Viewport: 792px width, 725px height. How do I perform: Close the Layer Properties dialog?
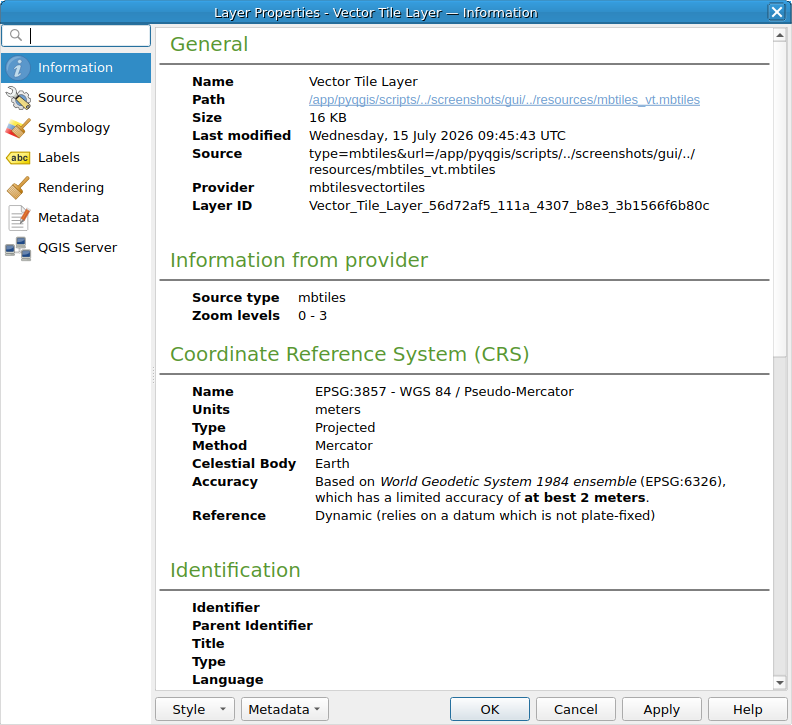pyautogui.click(x=776, y=12)
